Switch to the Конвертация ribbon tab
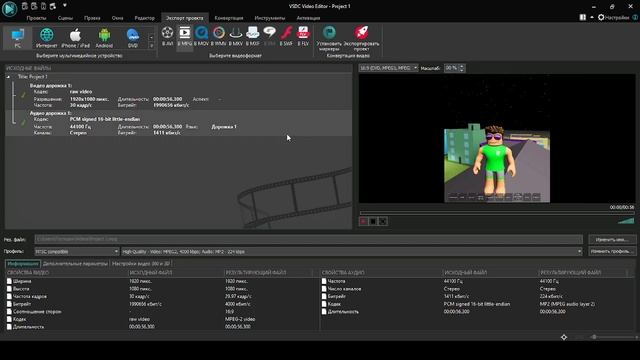The width and height of the screenshot is (640, 360). tap(229, 18)
